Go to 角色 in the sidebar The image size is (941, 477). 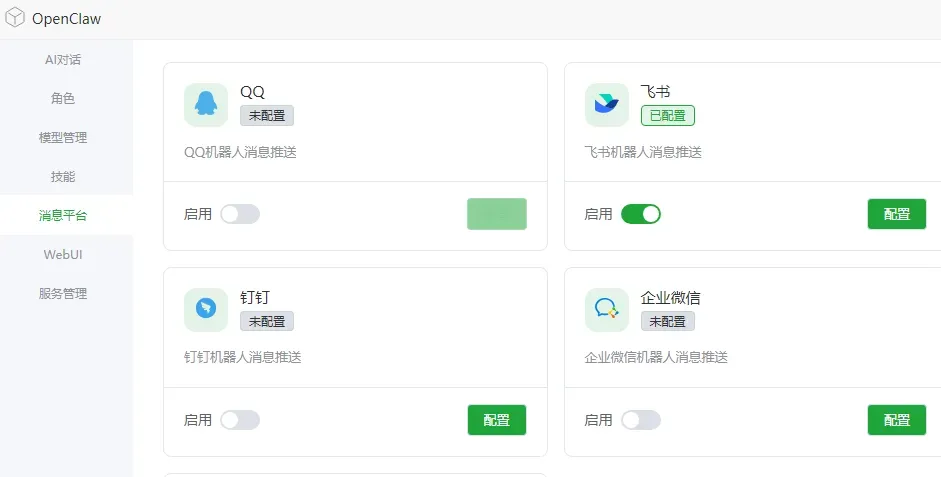(x=63, y=98)
